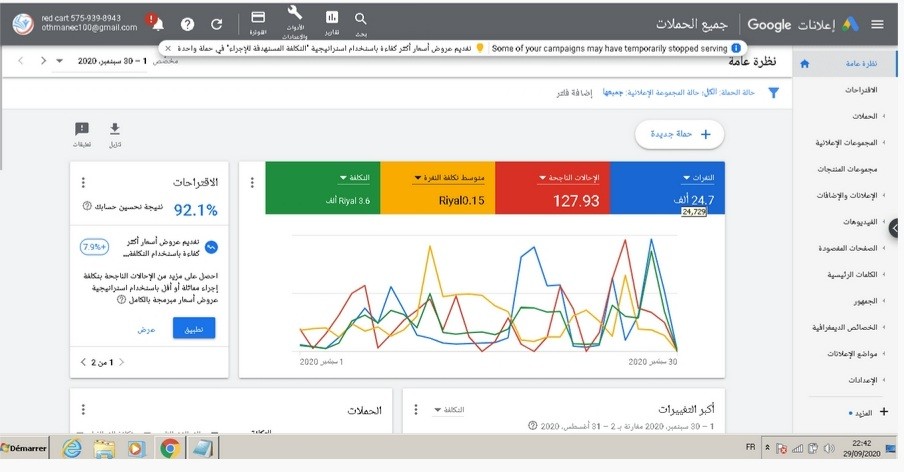The image size is (904, 472).
Task: Open conversions metric dropdown on red tile
Action: point(568,178)
